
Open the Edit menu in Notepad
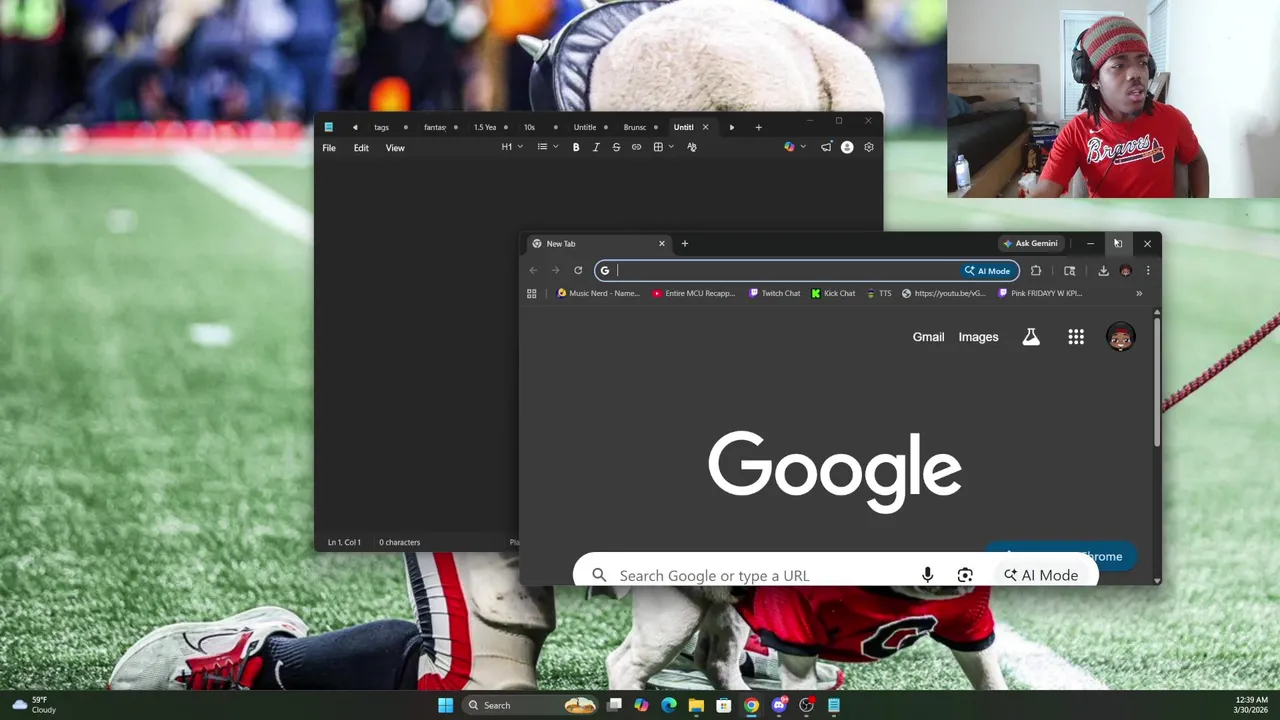tap(361, 148)
